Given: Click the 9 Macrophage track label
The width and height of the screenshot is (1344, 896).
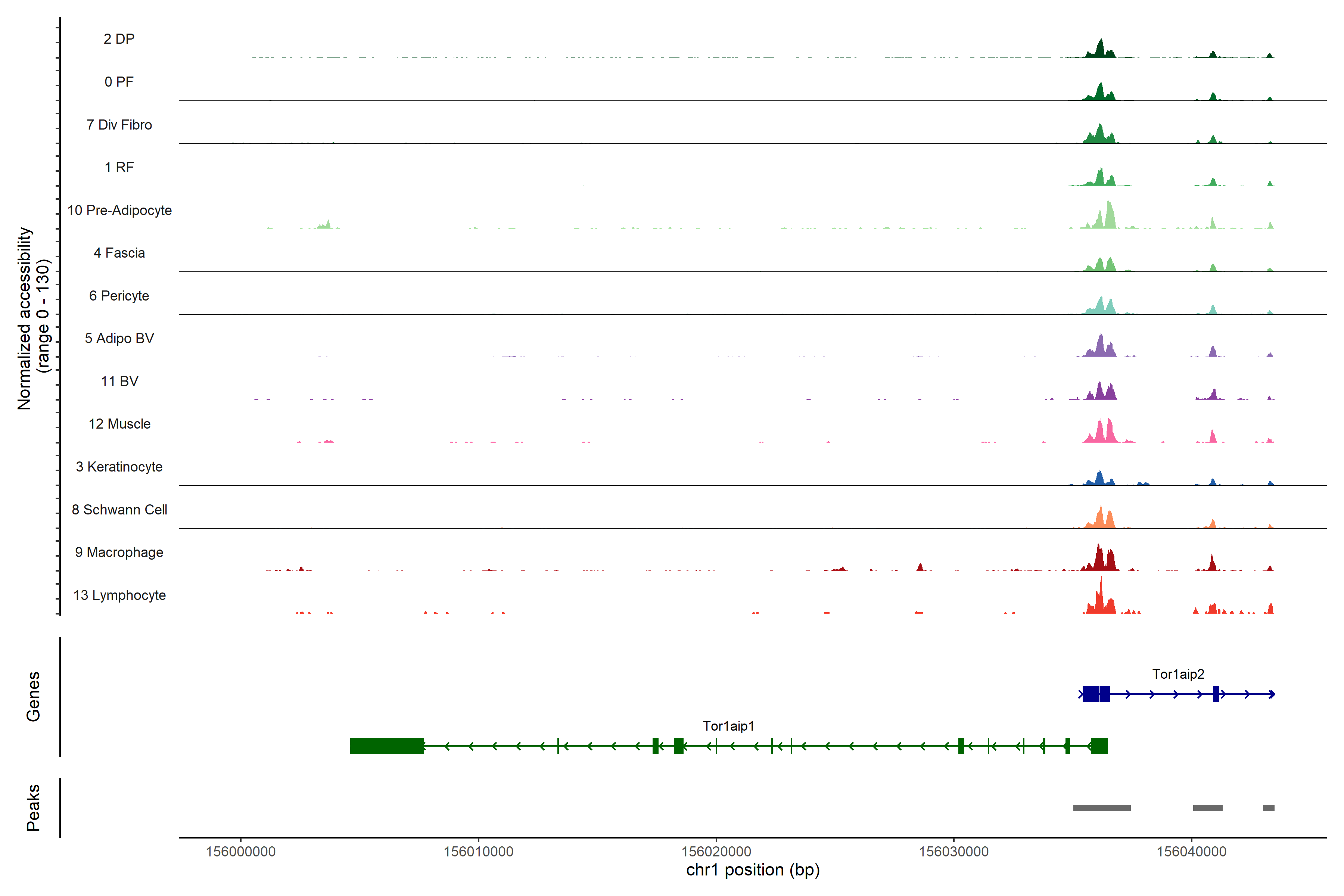Looking at the screenshot, I should tap(119, 553).
